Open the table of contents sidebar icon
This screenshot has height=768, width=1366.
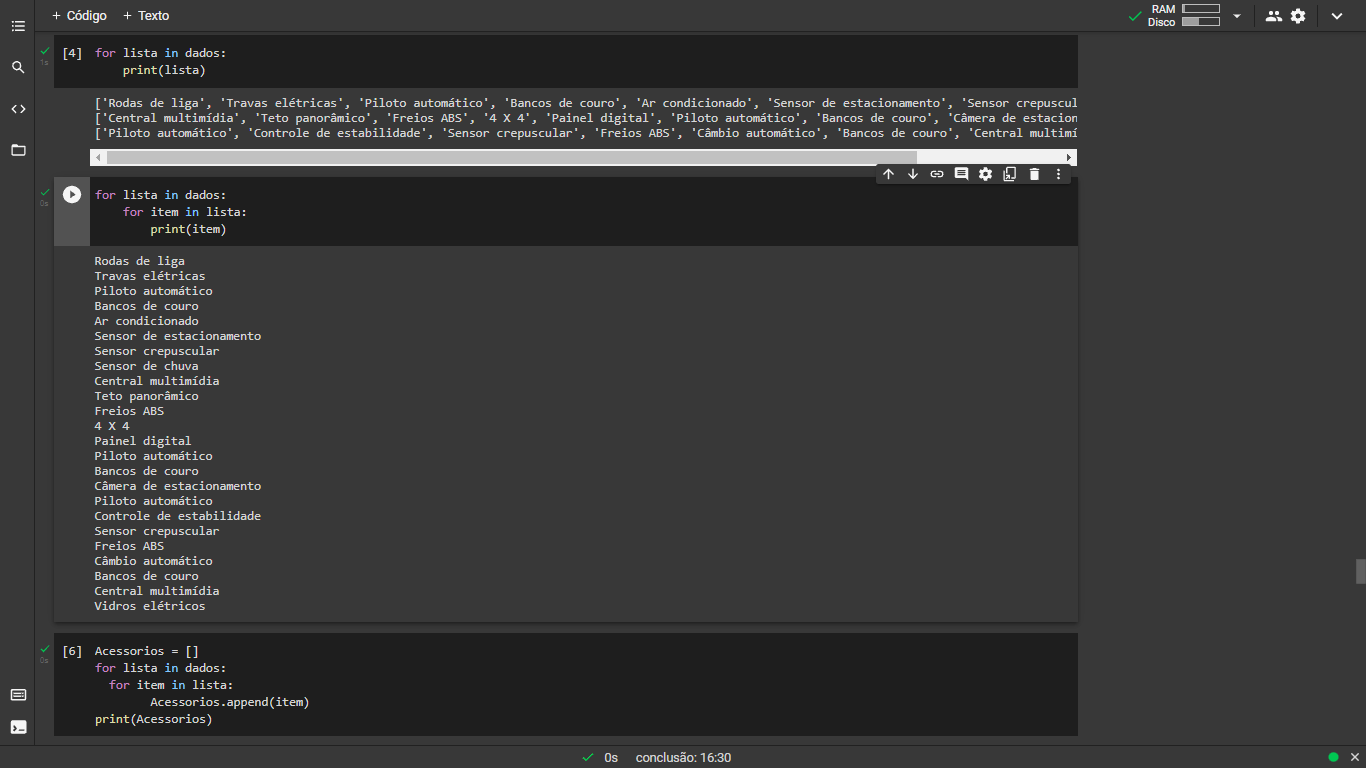pos(18,26)
